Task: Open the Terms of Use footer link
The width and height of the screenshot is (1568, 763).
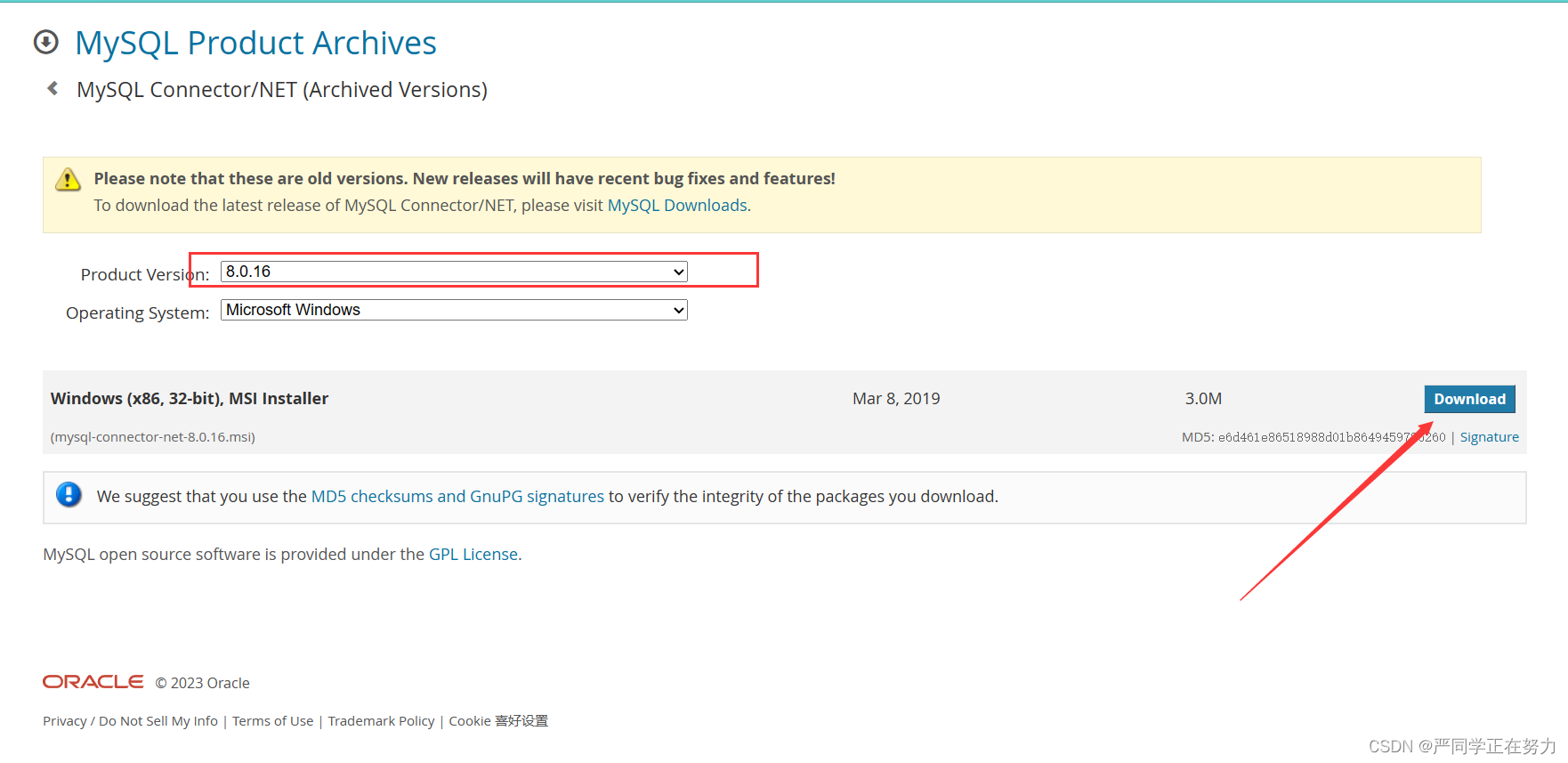Action: point(273,721)
